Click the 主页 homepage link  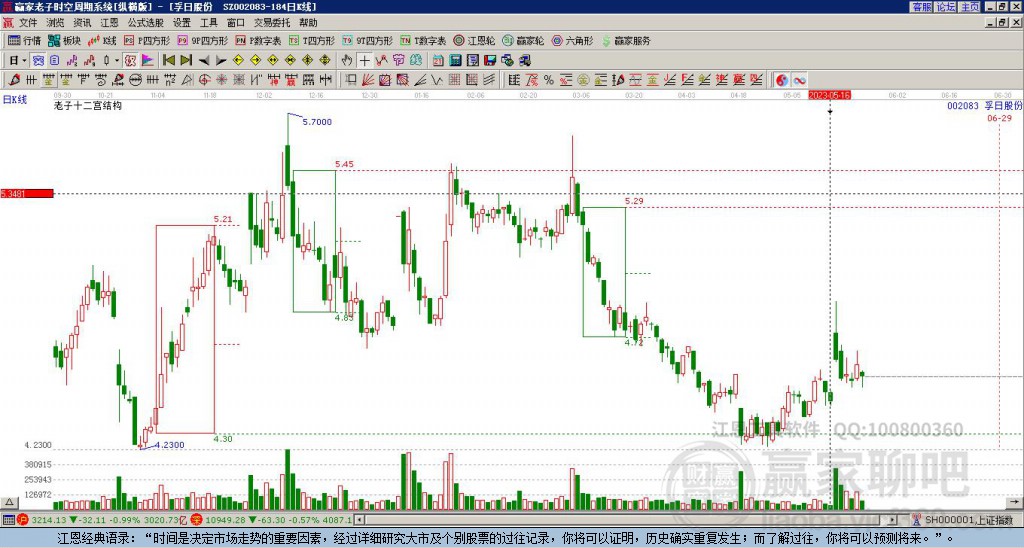click(x=970, y=7)
